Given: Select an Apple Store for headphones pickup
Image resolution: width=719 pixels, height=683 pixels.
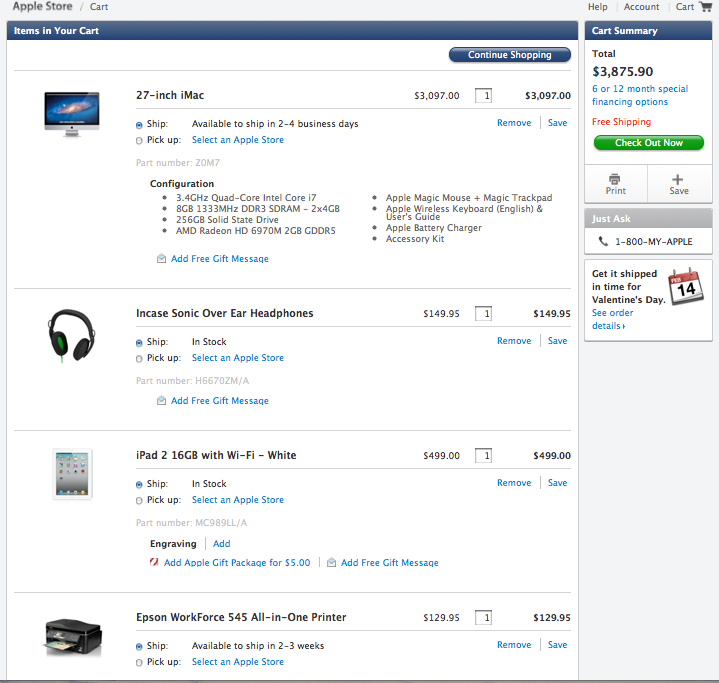Looking at the screenshot, I should pyautogui.click(x=238, y=357).
